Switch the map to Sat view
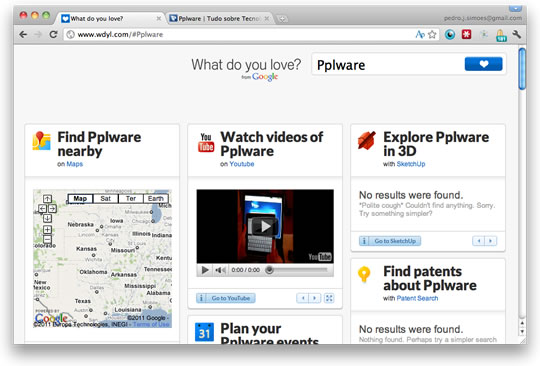 pyautogui.click(x=106, y=199)
